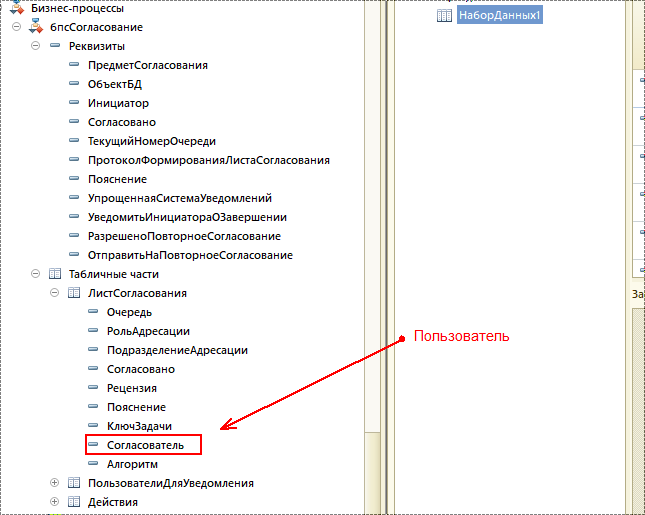Click the attribute icon beside РольАдресации

(x=93, y=330)
